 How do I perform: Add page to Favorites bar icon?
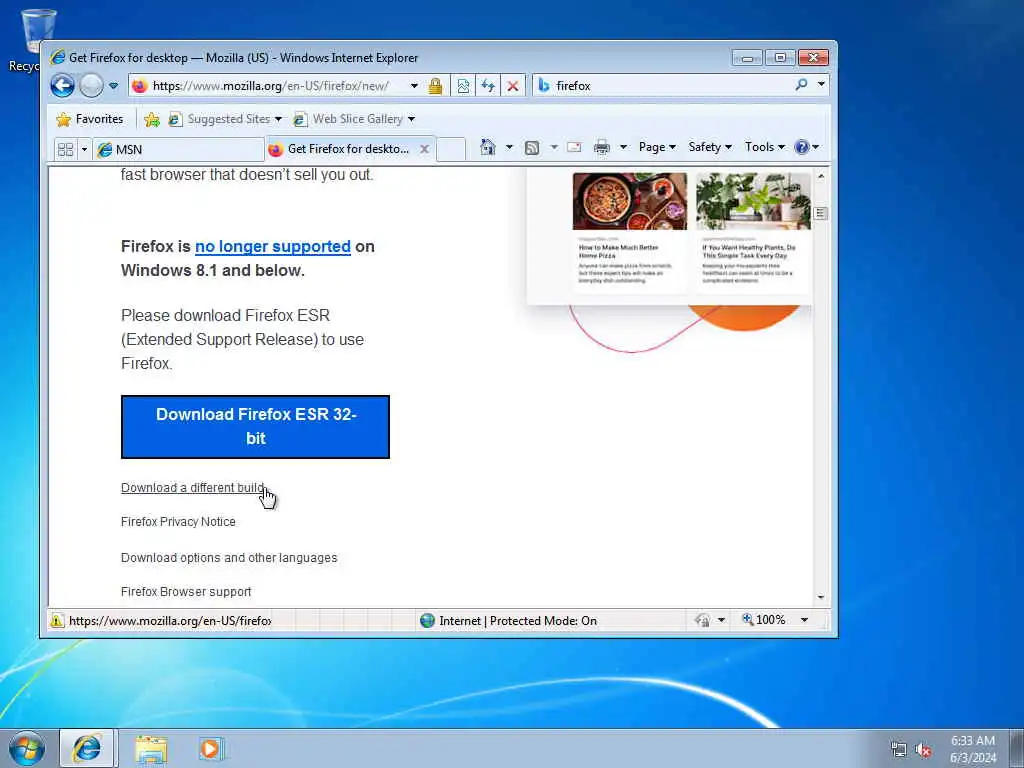tap(152, 119)
